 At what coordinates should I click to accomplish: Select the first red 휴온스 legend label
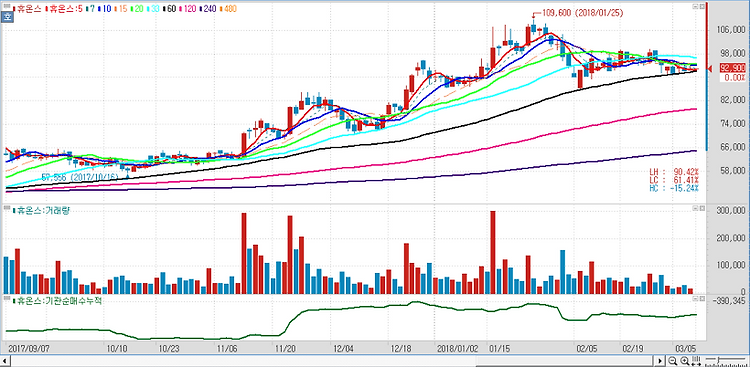28,9
